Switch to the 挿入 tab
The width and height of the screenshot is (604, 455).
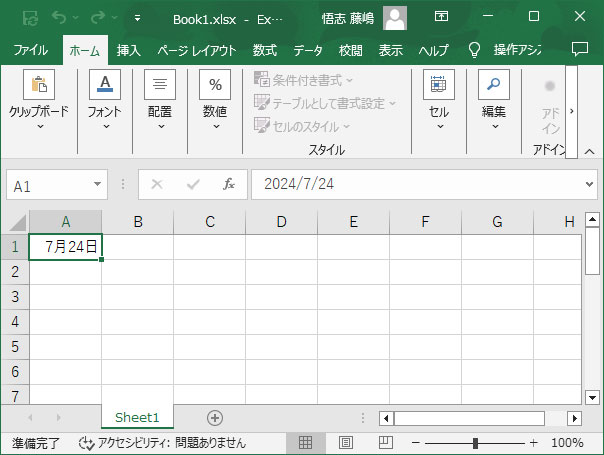(129, 50)
